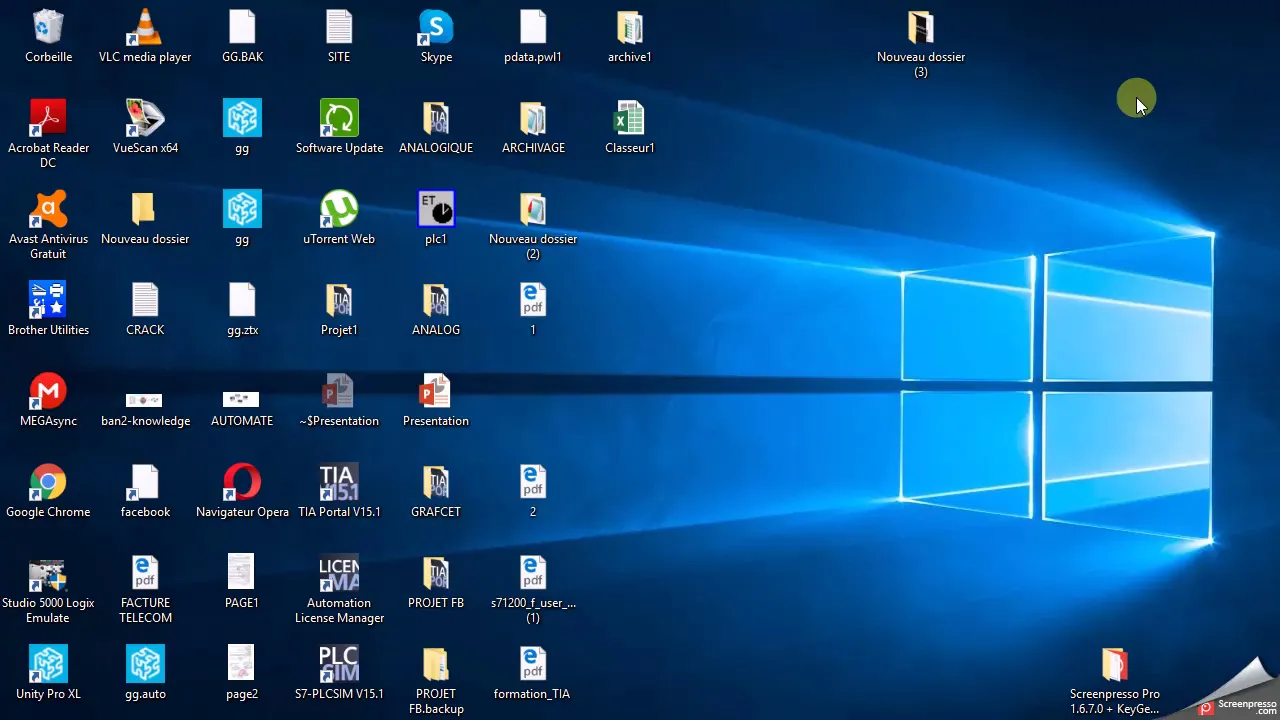This screenshot has width=1280, height=720.
Task: Select the ~$Presentation temporary file
Action: pyautogui.click(x=339, y=392)
